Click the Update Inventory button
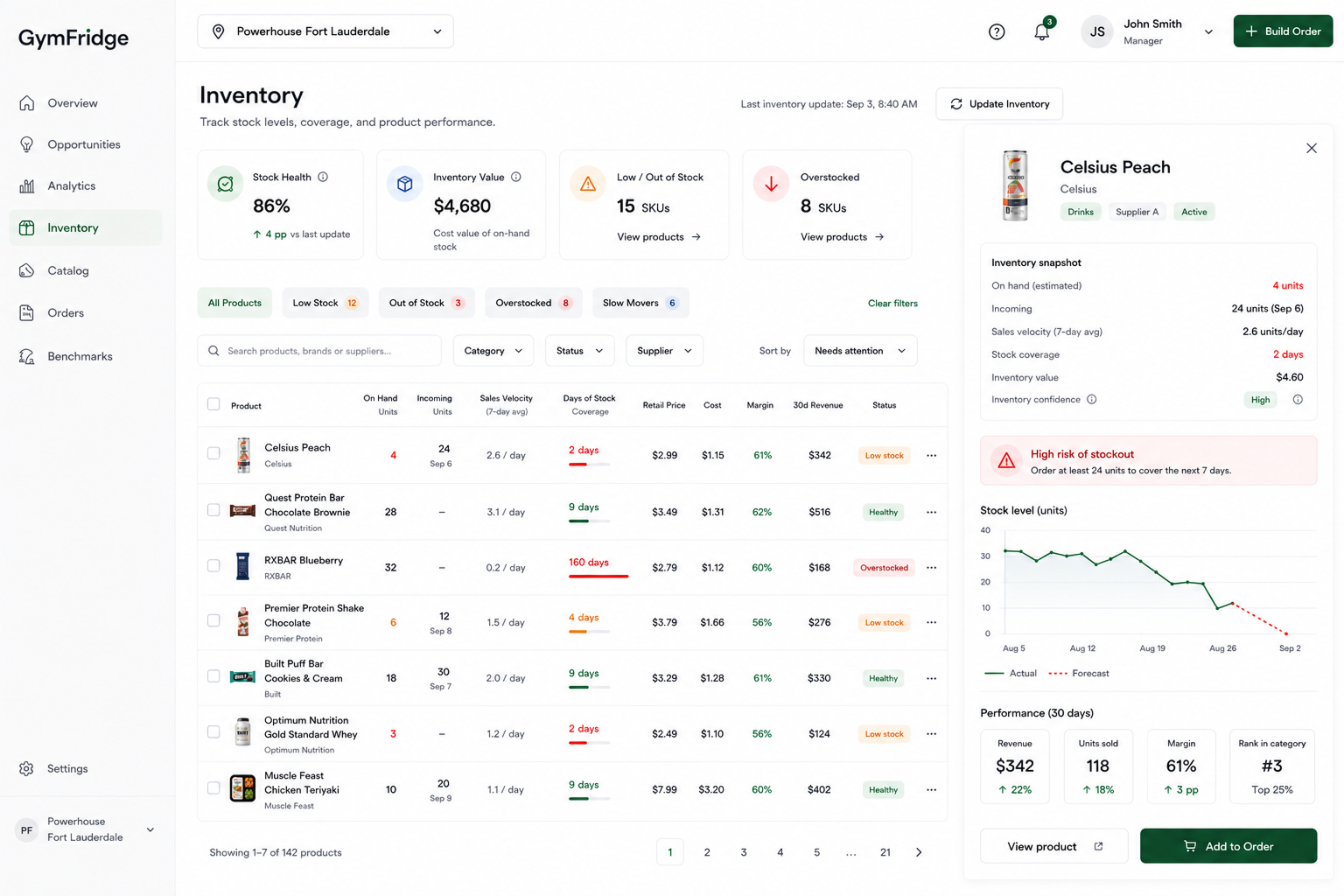The height and width of the screenshot is (896, 1344). (x=999, y=103)
